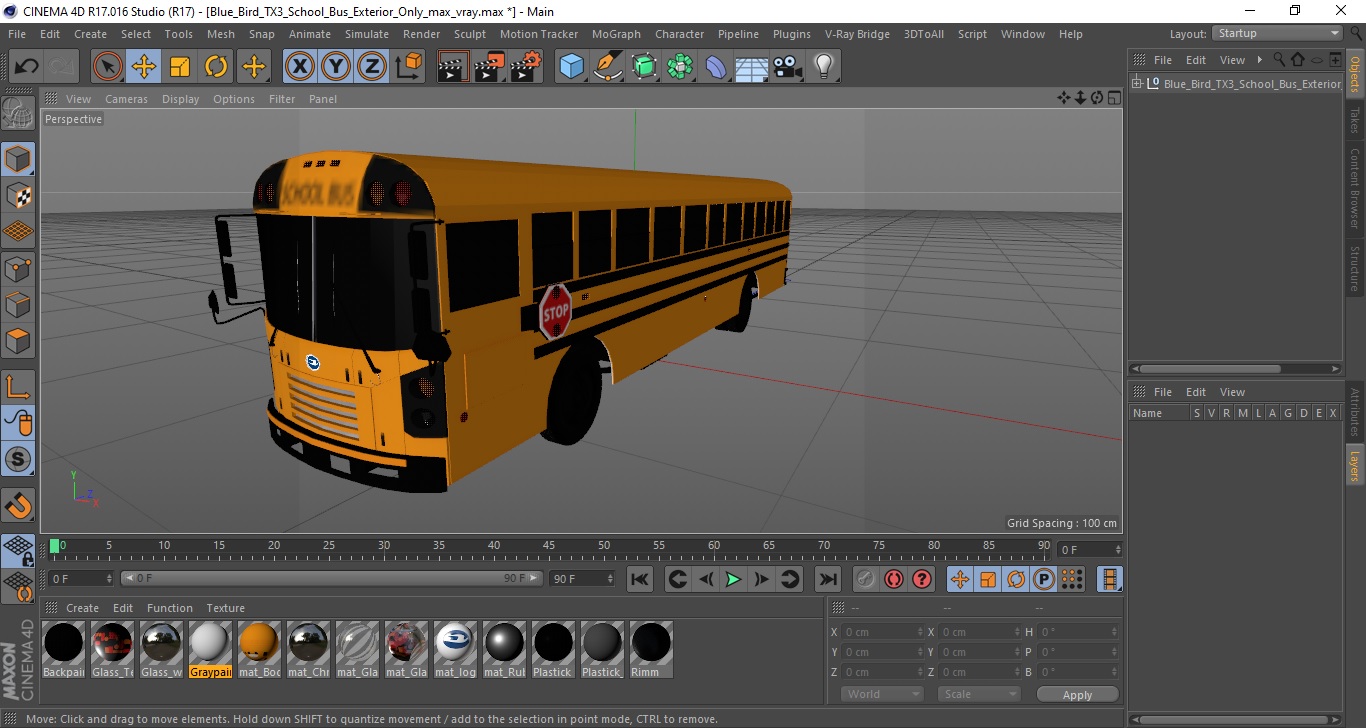The height and width of the screenshot is (728, 1366).
Task: Click the Apply button
Action: point(1077,694)
